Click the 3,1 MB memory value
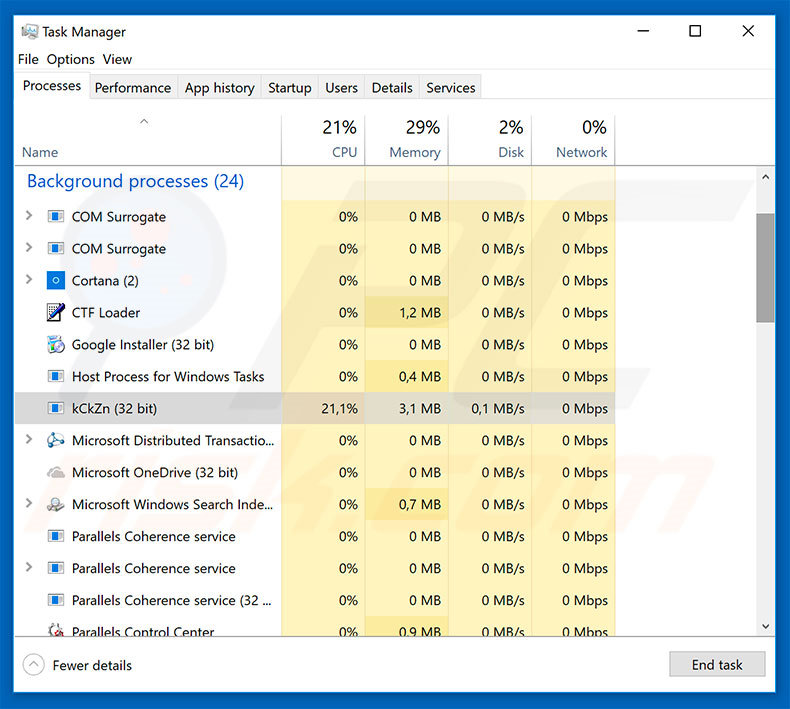Viewport: 790px width, 709px height. (420, 408)
